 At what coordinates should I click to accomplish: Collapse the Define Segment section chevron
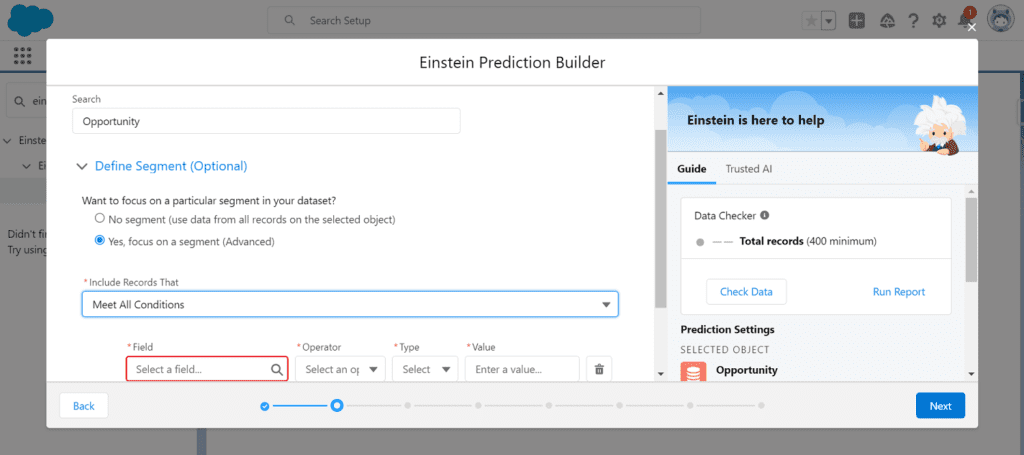(x=82, y=166)
